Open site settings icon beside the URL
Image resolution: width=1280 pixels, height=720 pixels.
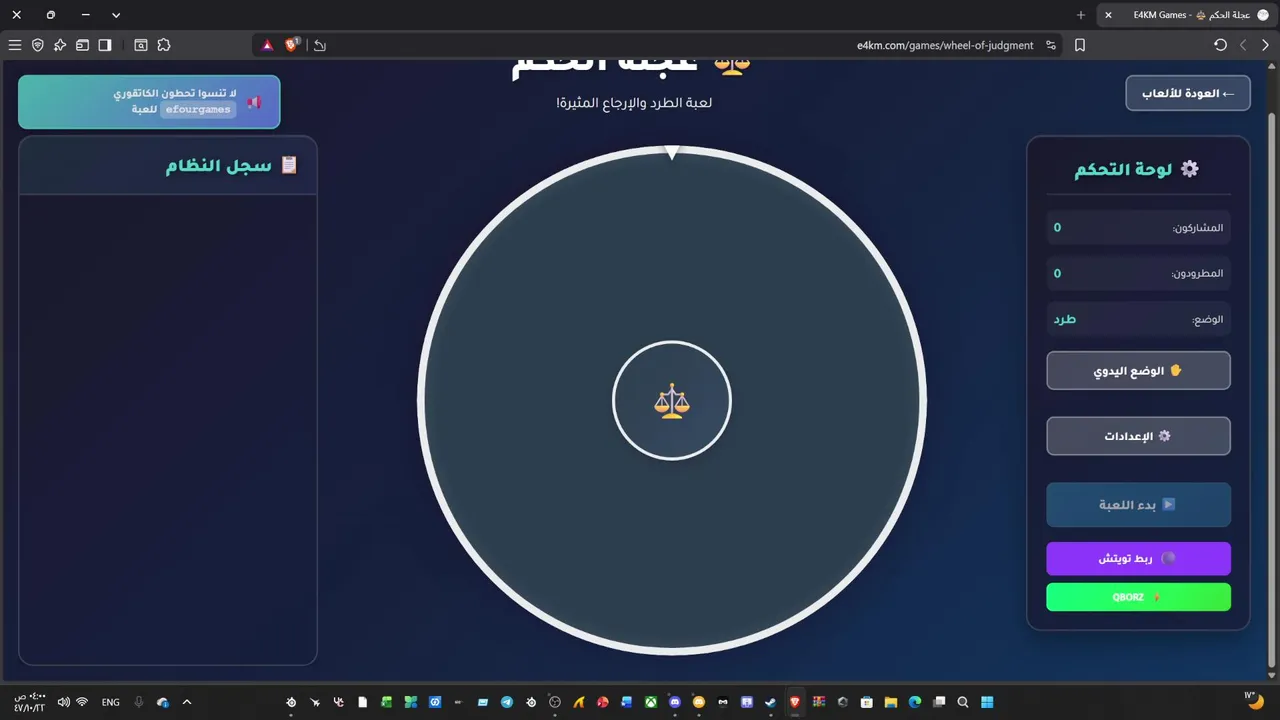pos(1051,45)
